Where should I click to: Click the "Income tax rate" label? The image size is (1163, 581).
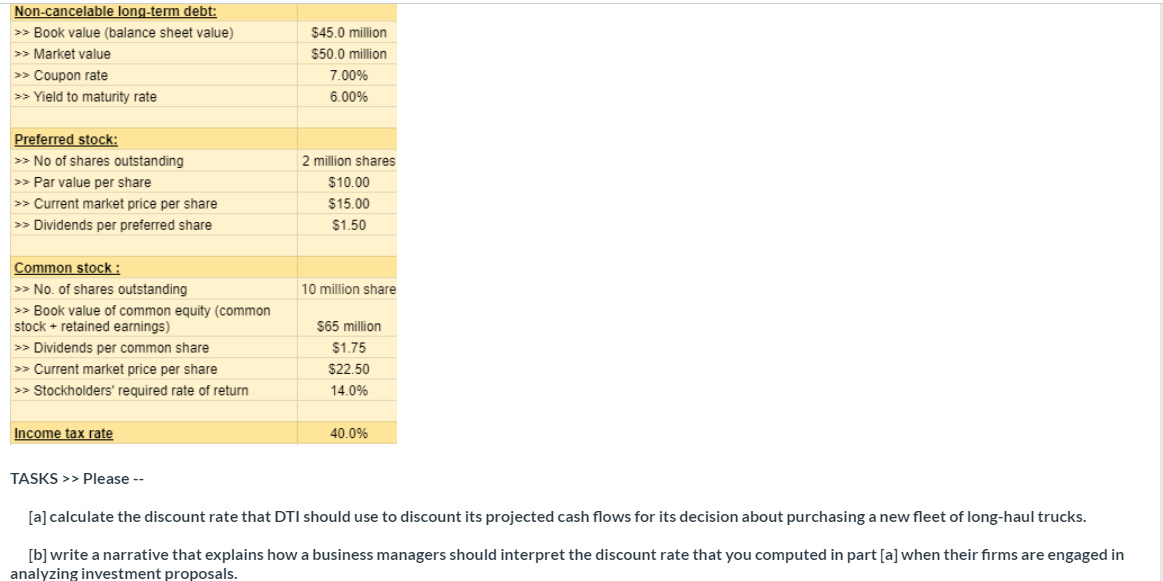tap(63, 434)
